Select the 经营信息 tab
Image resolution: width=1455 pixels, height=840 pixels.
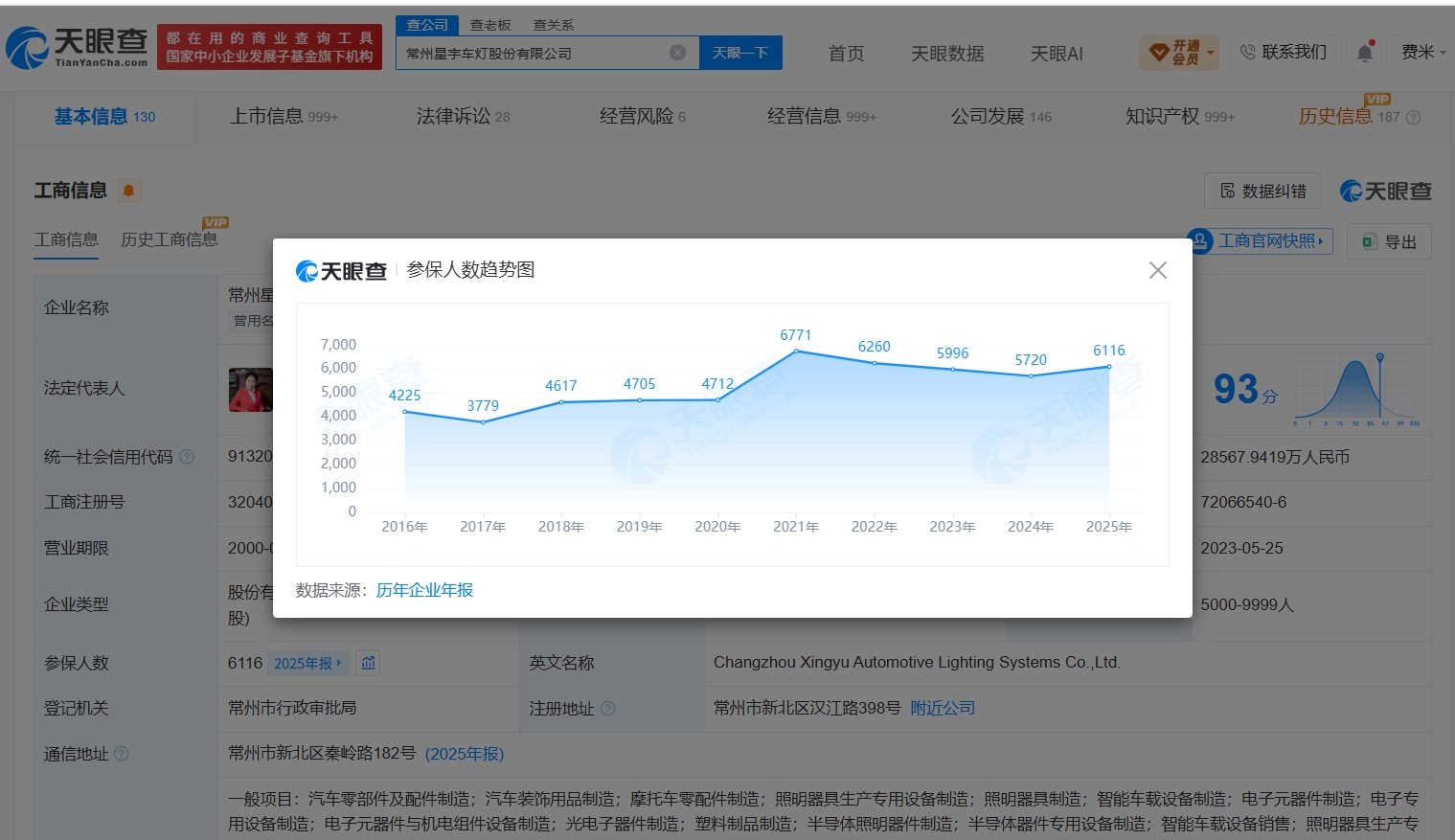coord(821,116)
